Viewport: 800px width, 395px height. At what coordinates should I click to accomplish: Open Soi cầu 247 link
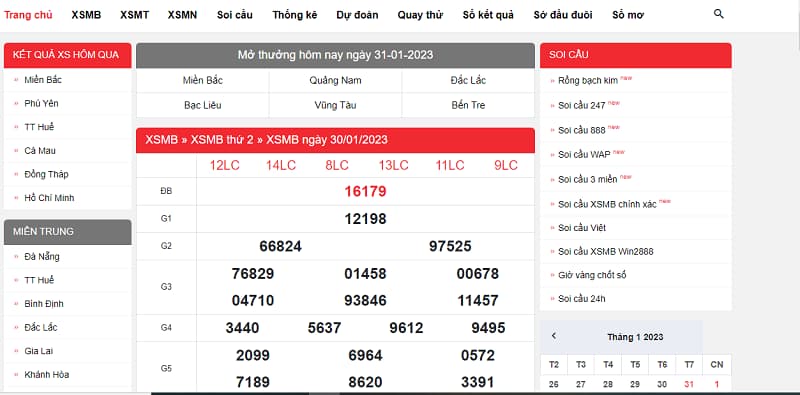click(582, 105)
